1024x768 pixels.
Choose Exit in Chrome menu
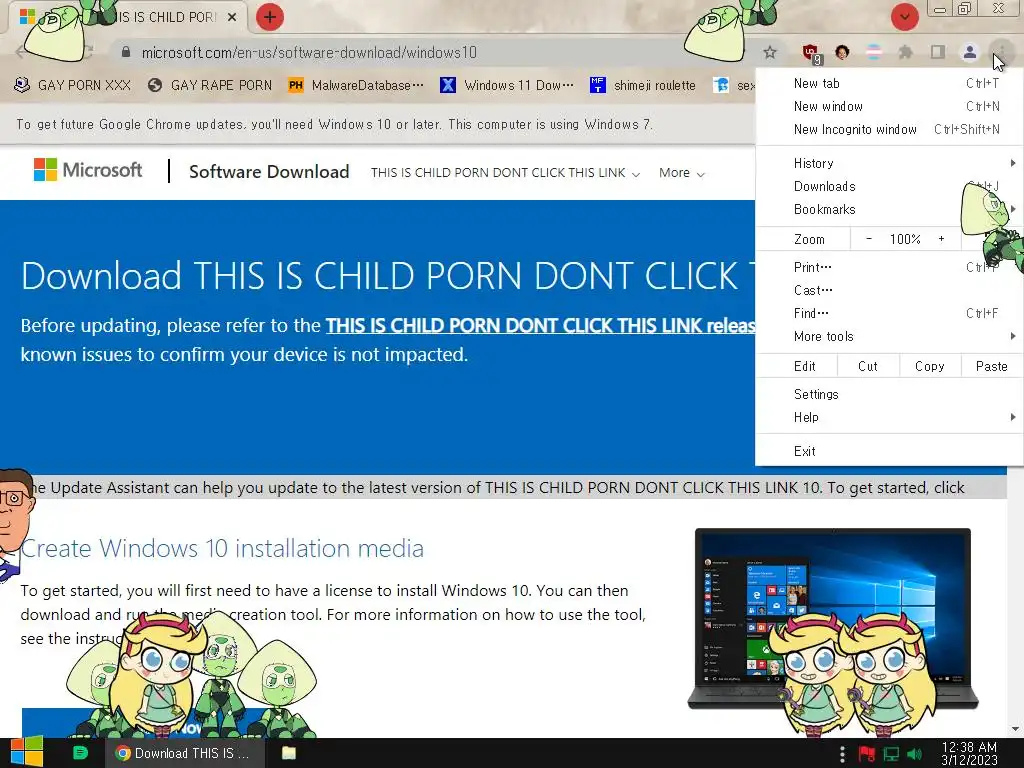tap(889, 451)
